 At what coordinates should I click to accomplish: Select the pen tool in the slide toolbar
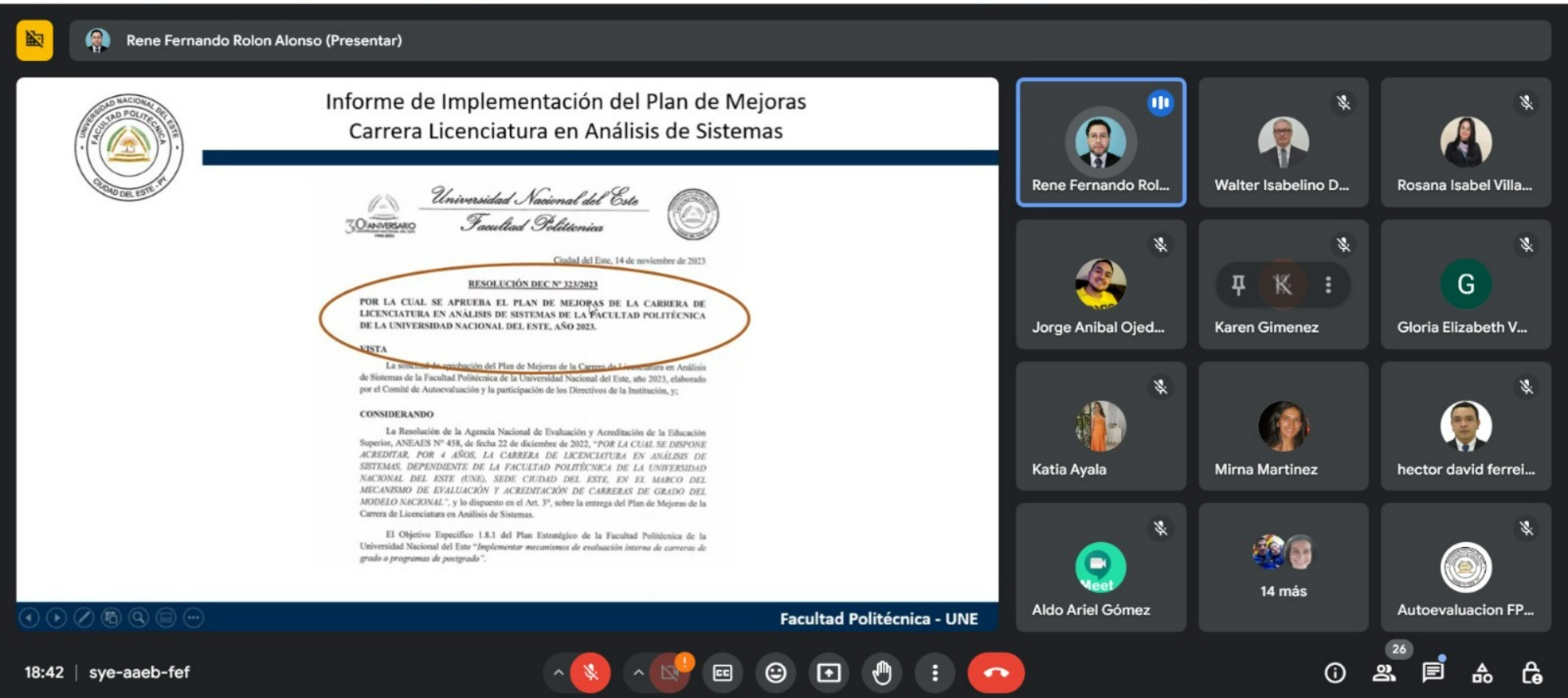click(84, 618)
